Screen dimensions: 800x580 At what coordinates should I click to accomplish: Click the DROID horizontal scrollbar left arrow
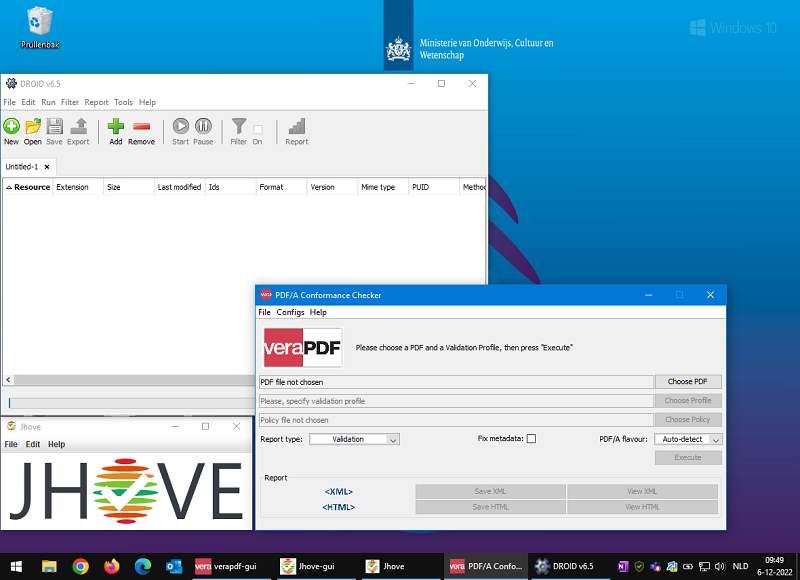coord(8,380)
